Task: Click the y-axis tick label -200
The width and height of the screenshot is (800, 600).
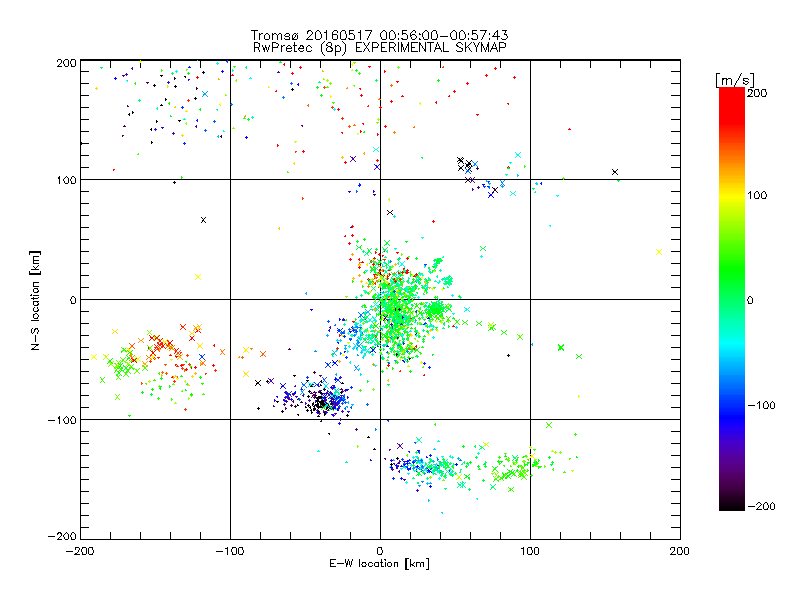Action: point(62,536)
